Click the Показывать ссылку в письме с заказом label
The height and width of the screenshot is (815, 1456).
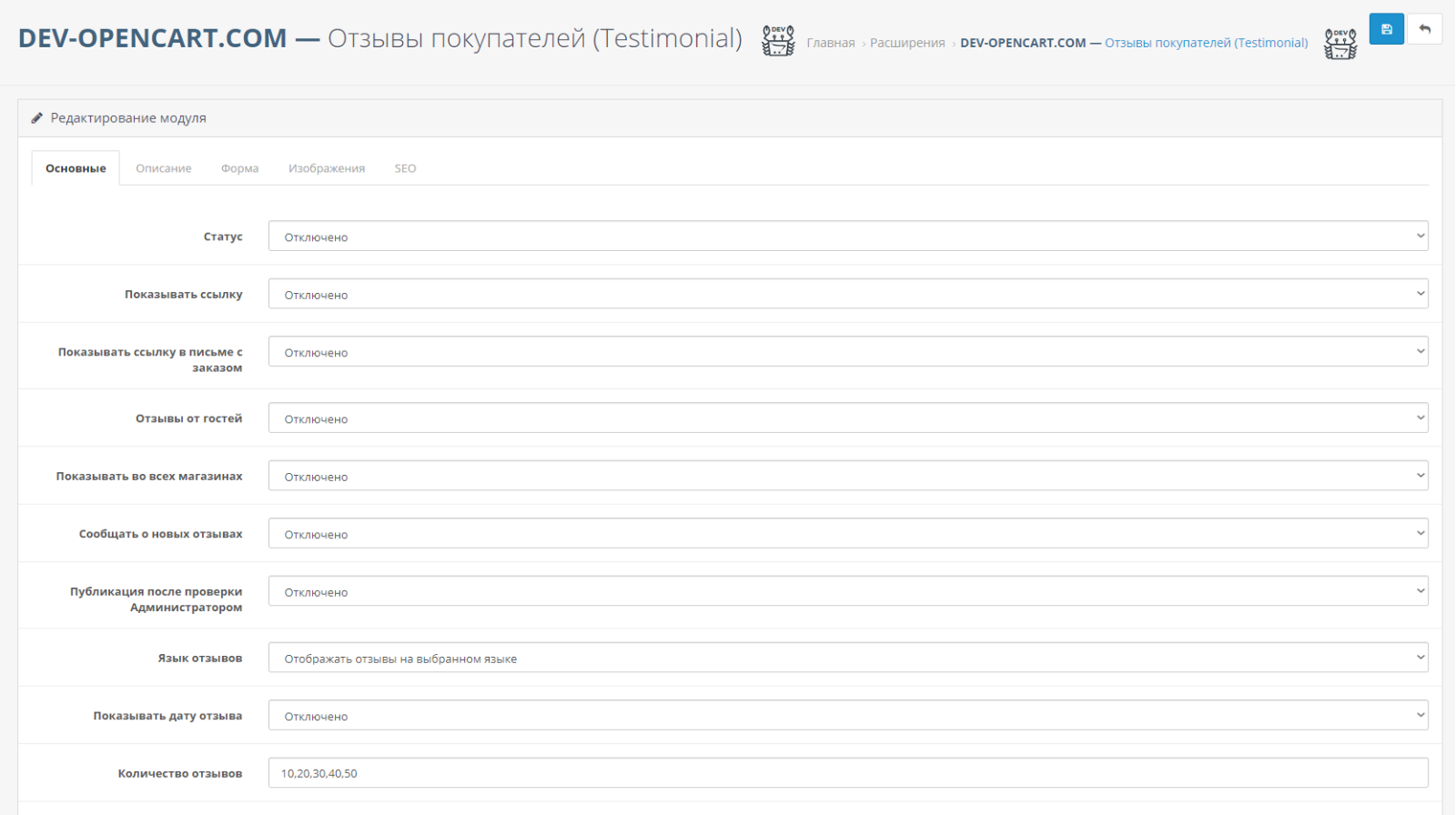coord(150,359)
